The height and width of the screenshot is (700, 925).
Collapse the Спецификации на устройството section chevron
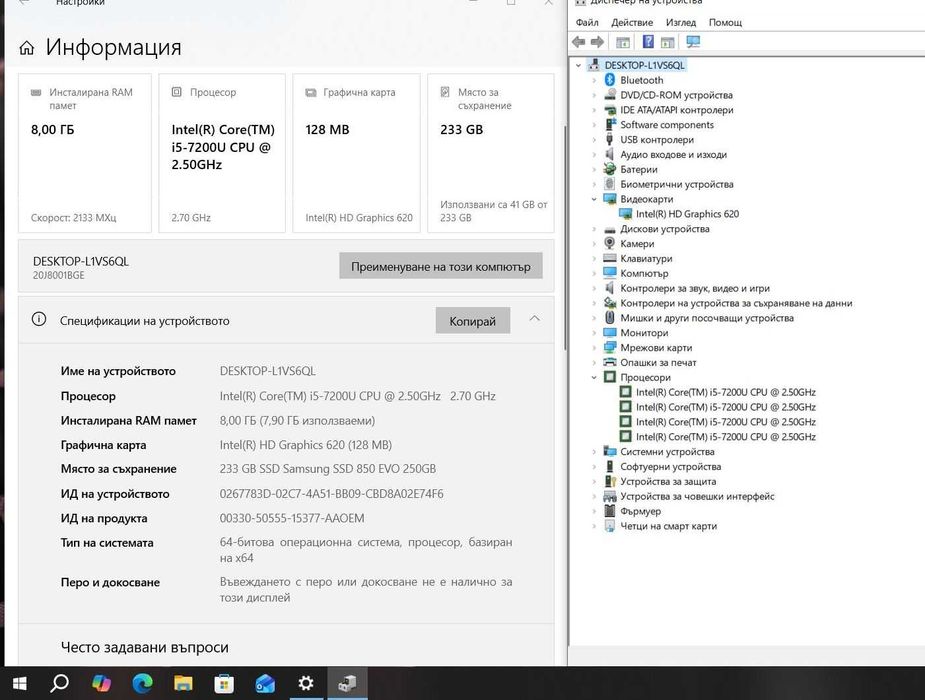point(534,318)
